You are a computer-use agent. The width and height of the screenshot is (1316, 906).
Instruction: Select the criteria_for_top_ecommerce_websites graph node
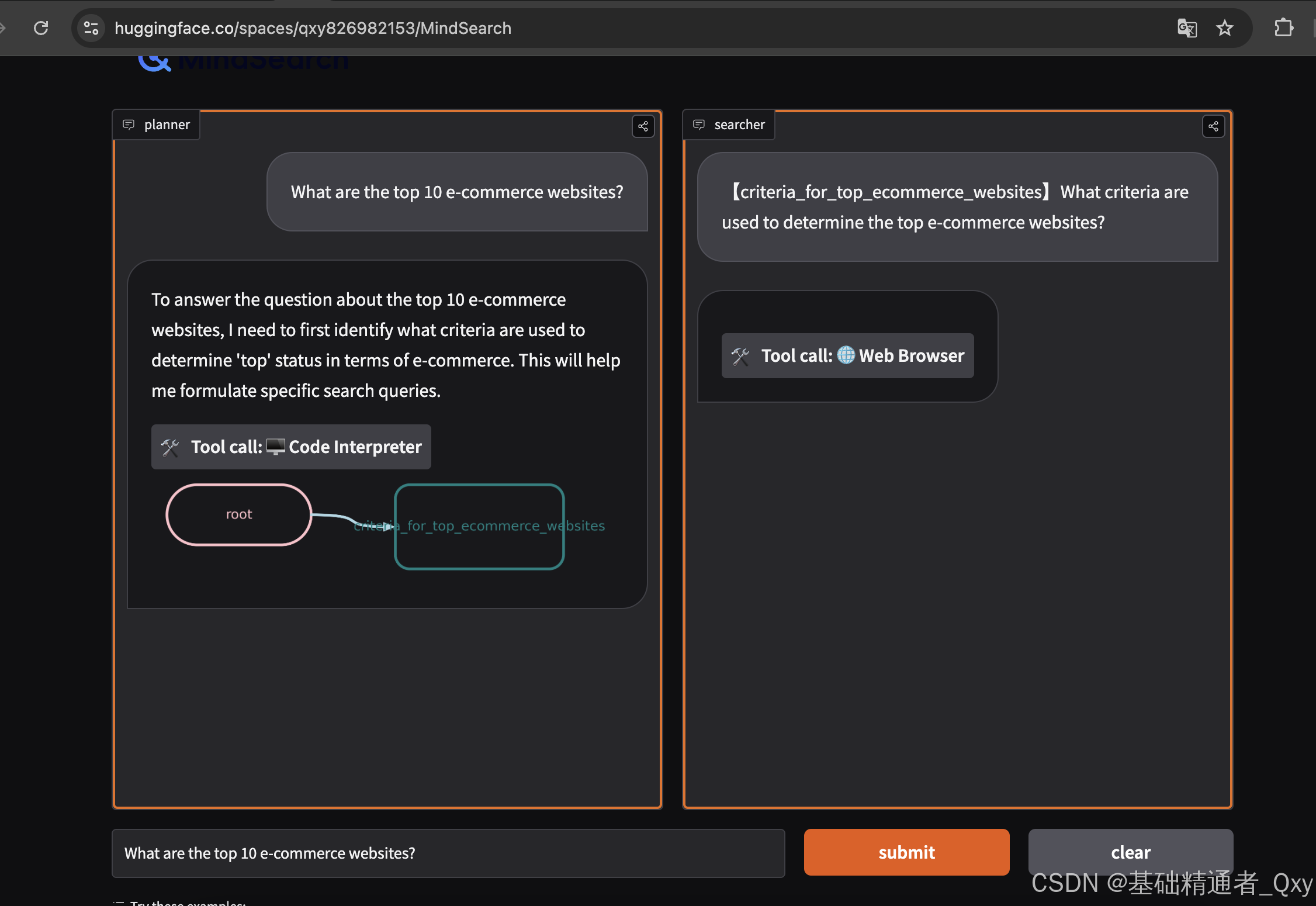pos(479,526)
